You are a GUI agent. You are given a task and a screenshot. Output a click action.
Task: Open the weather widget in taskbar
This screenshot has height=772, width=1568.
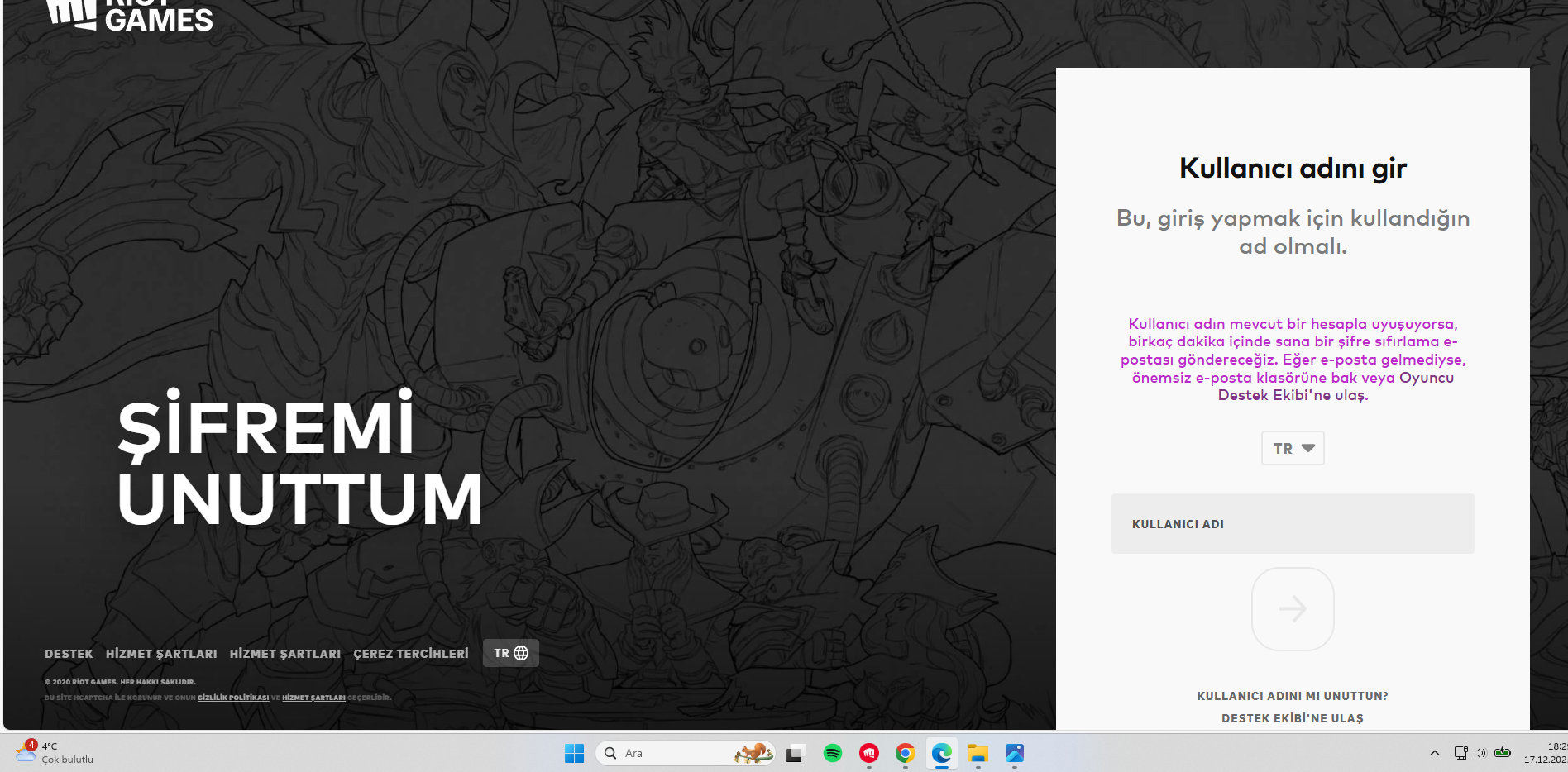pyautogui.click(x=55, y=752)
